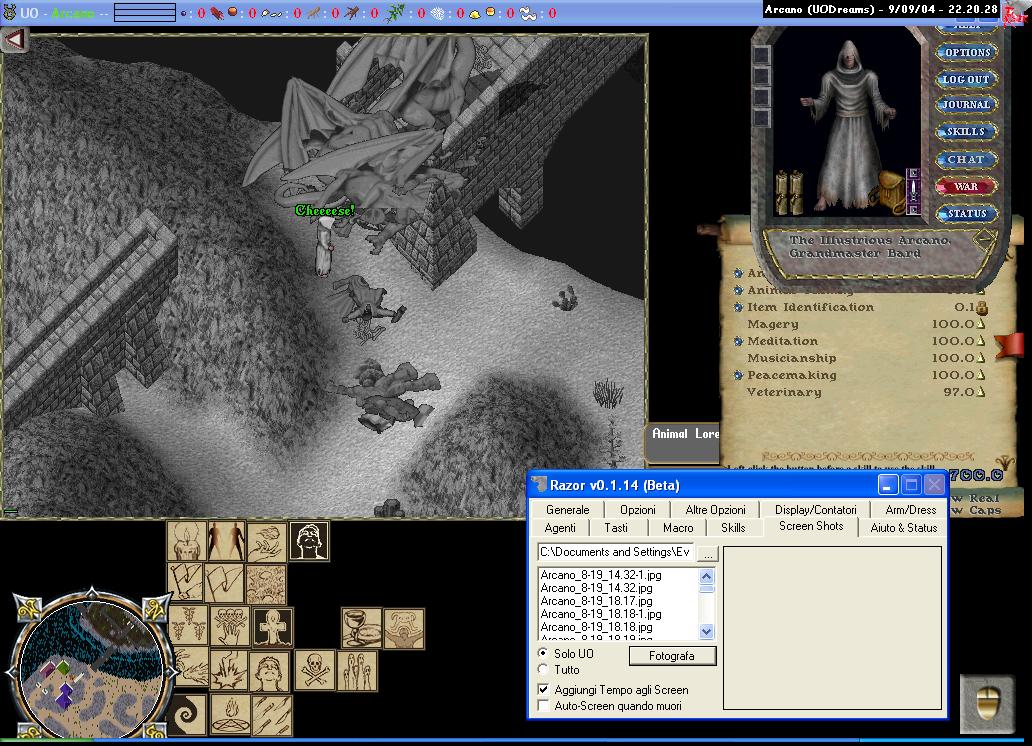Select the goblet and plate spell icon

pyautogui.click(x=361, y=628)
